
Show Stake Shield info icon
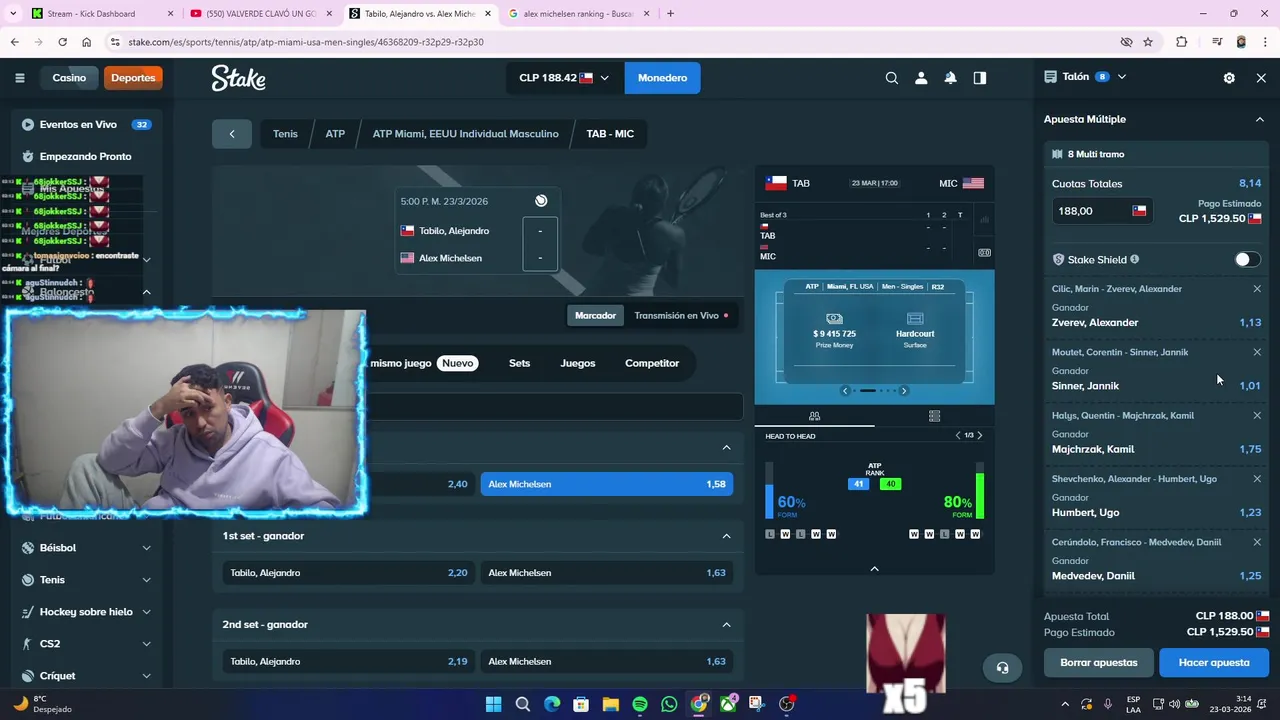[1134, 260]
